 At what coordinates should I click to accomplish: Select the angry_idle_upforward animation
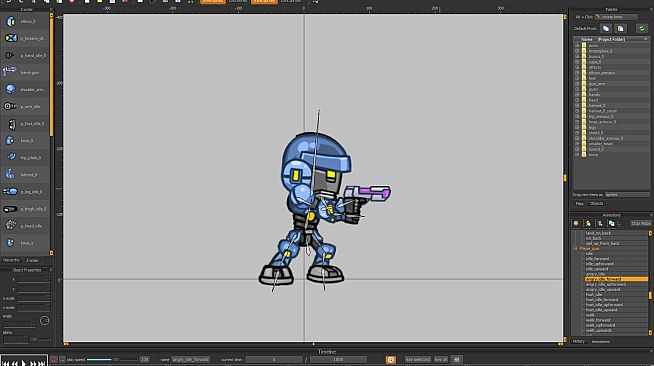pyautogui.click(x=605, y=284)
